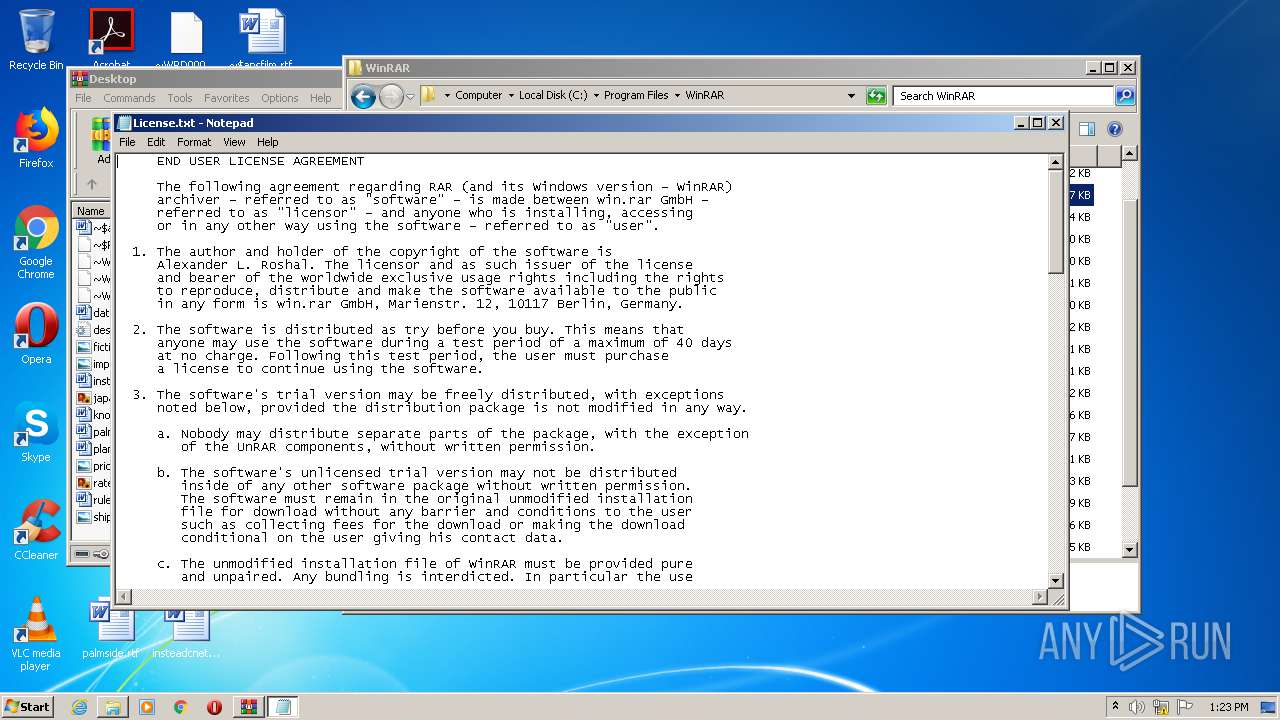Expand the Computer breadcrumb arrow
1280x720 pixels.
[510, 96]
